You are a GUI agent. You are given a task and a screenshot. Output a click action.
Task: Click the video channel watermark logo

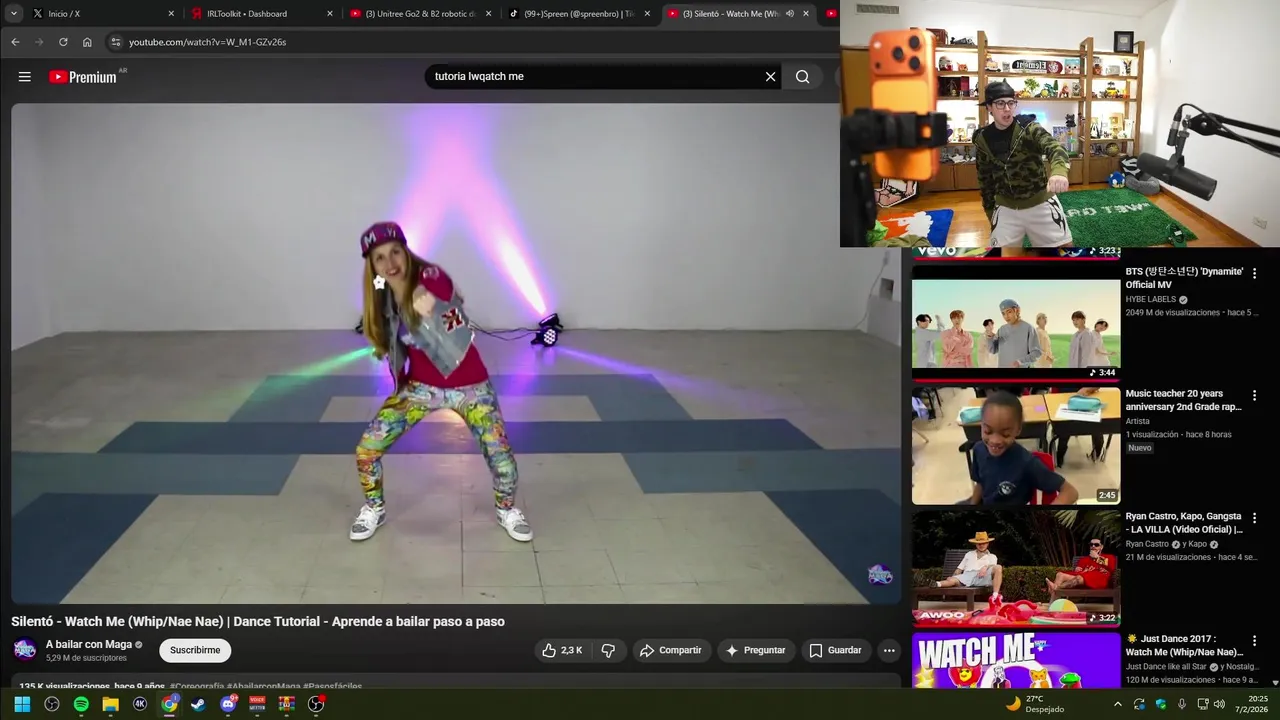click(879, 574)
